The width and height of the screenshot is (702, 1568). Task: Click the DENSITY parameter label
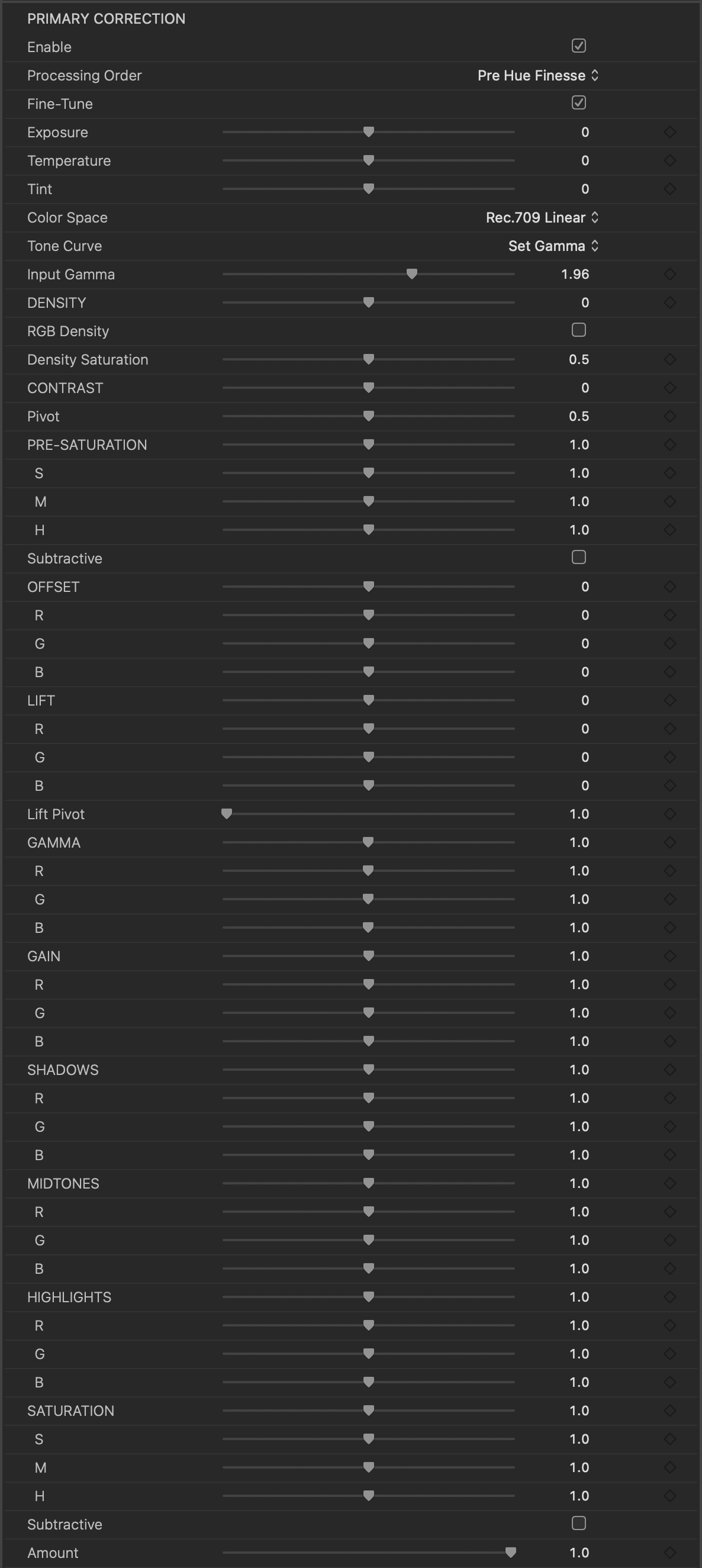(x=57, y=302)
